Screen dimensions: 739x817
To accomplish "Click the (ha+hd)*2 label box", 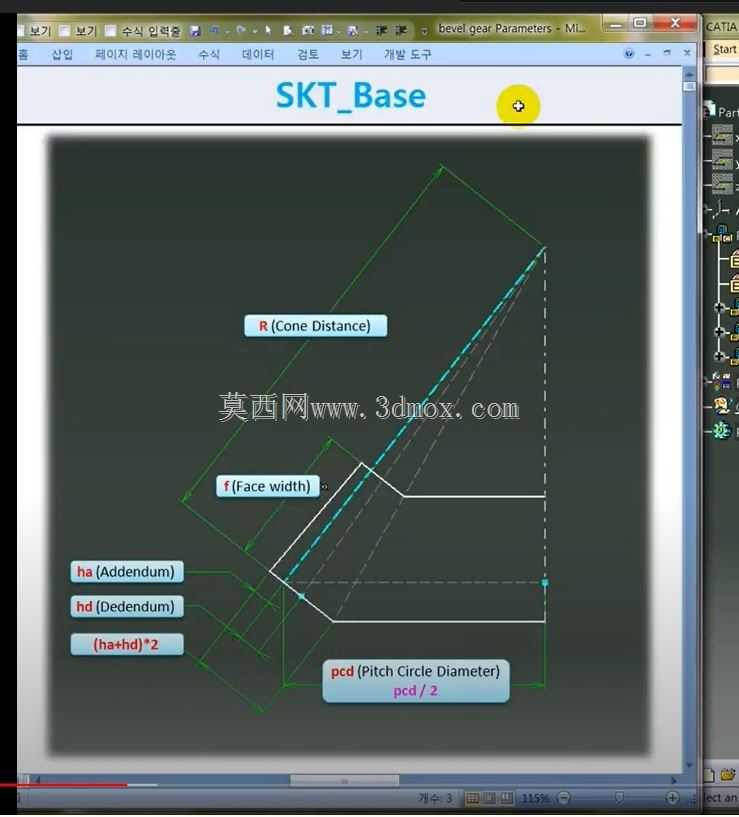I will tap(127, 645).
